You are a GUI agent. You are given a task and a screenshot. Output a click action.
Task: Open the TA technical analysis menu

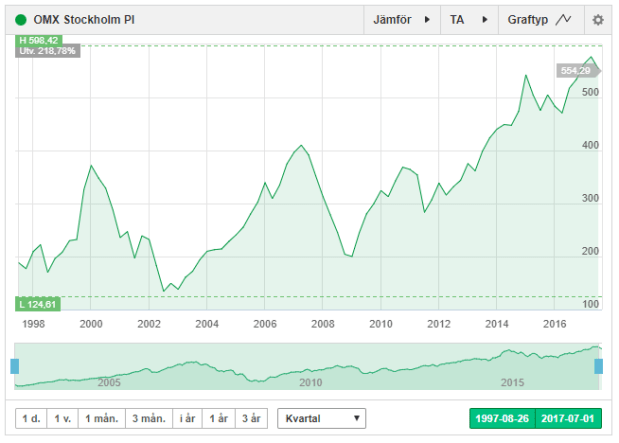tap(469, 19)
